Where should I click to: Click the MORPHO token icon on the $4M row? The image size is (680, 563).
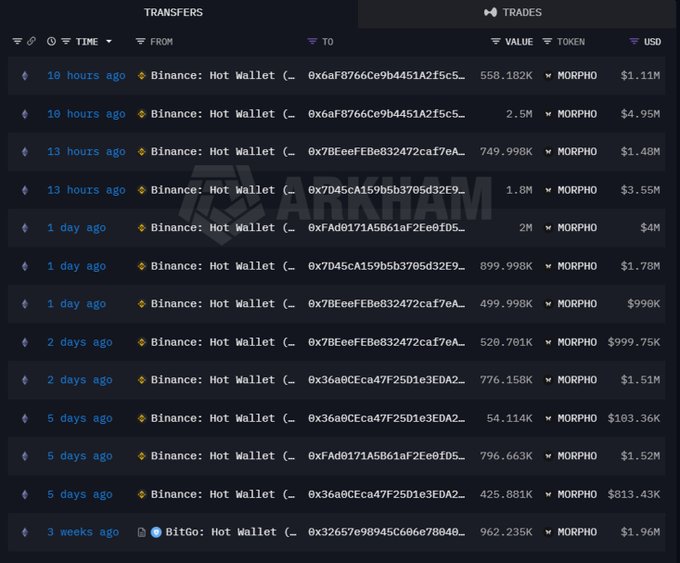click(x=548, y=228)
